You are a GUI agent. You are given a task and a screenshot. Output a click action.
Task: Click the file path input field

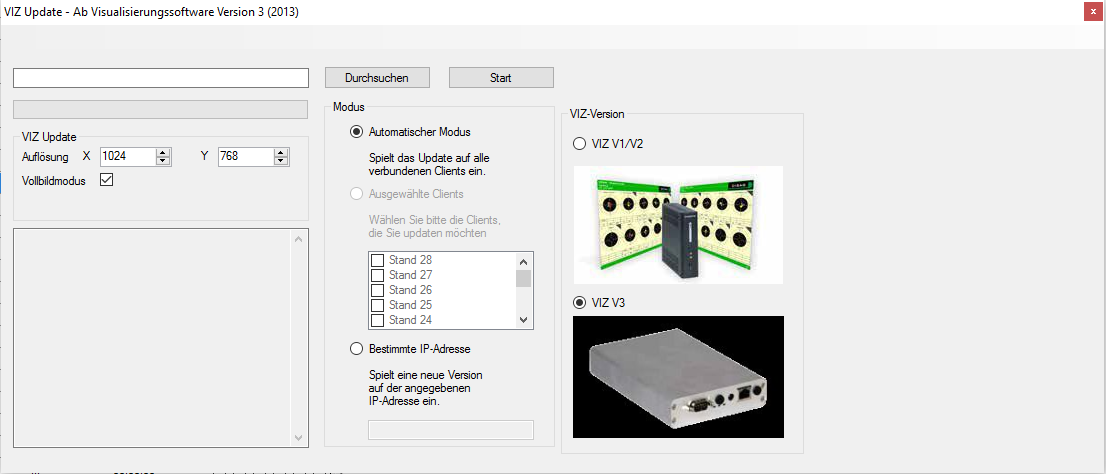pyautogui.click(x=160, y=78)
